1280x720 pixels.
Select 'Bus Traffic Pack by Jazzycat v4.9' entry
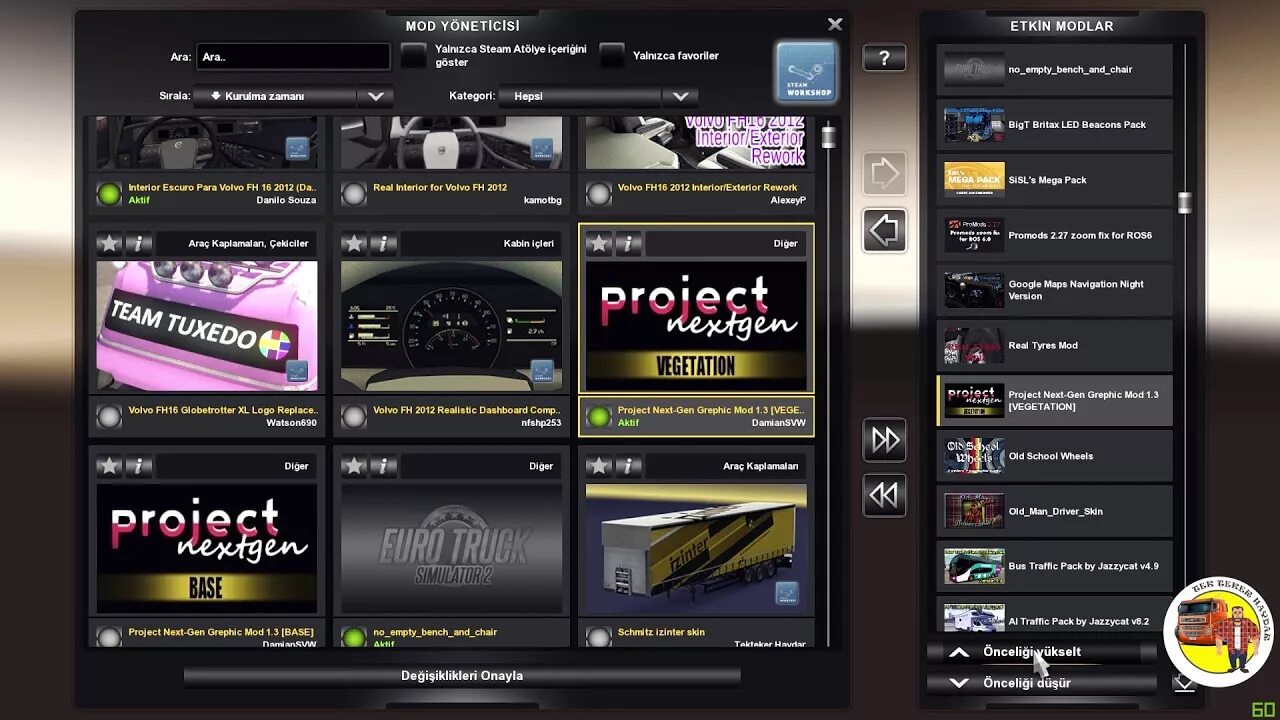click(1055, 566)
